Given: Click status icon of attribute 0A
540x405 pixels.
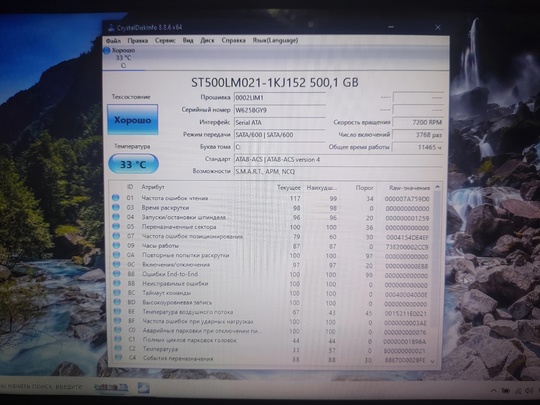Looking at the screenshot, I should click(117, 255).
